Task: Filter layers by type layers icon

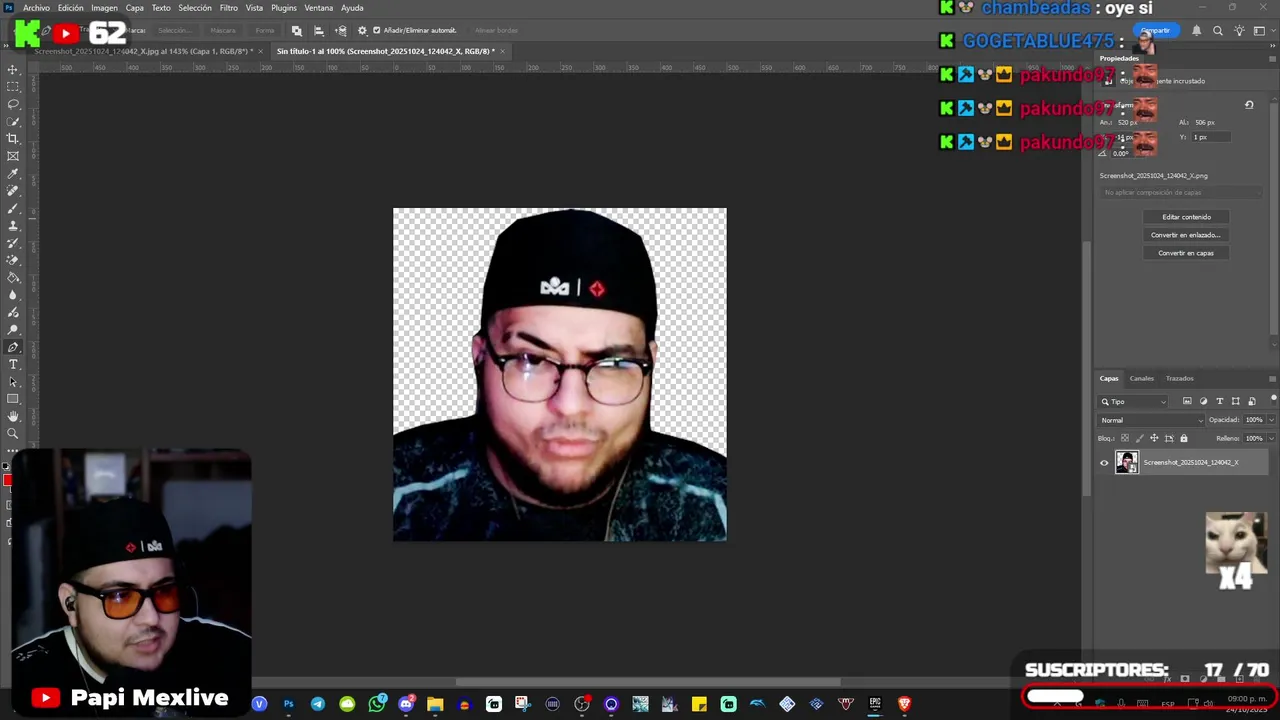Action: pyautogui.click(x=1219, y=401)
